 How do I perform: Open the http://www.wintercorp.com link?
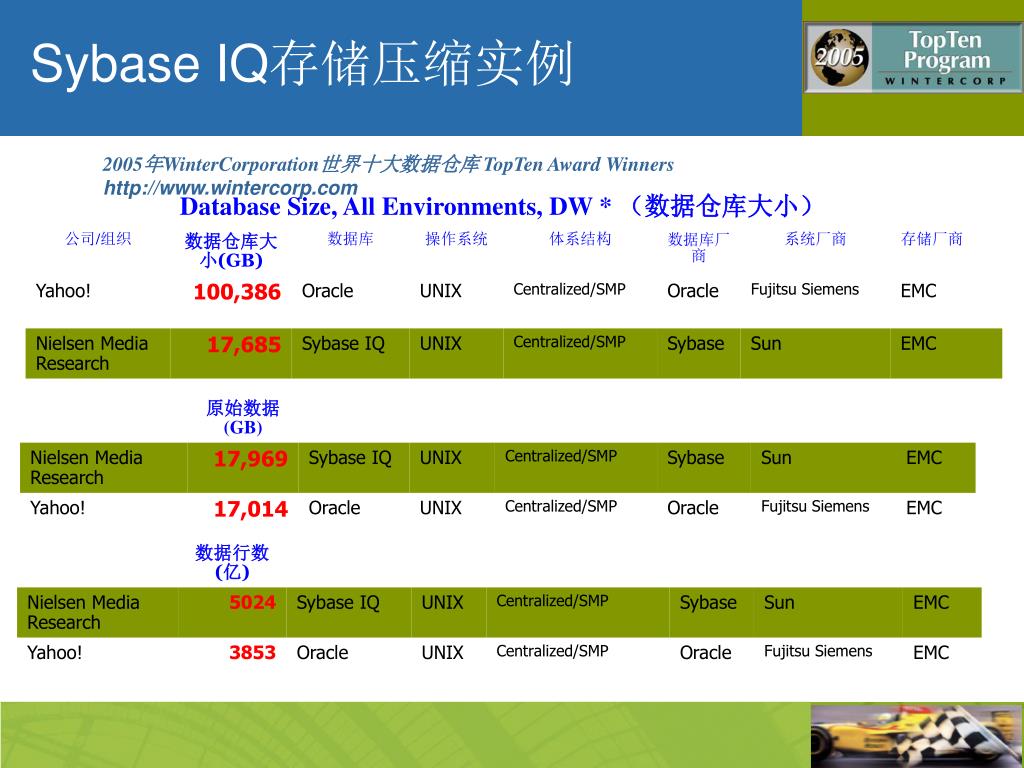tap(231, 187)
